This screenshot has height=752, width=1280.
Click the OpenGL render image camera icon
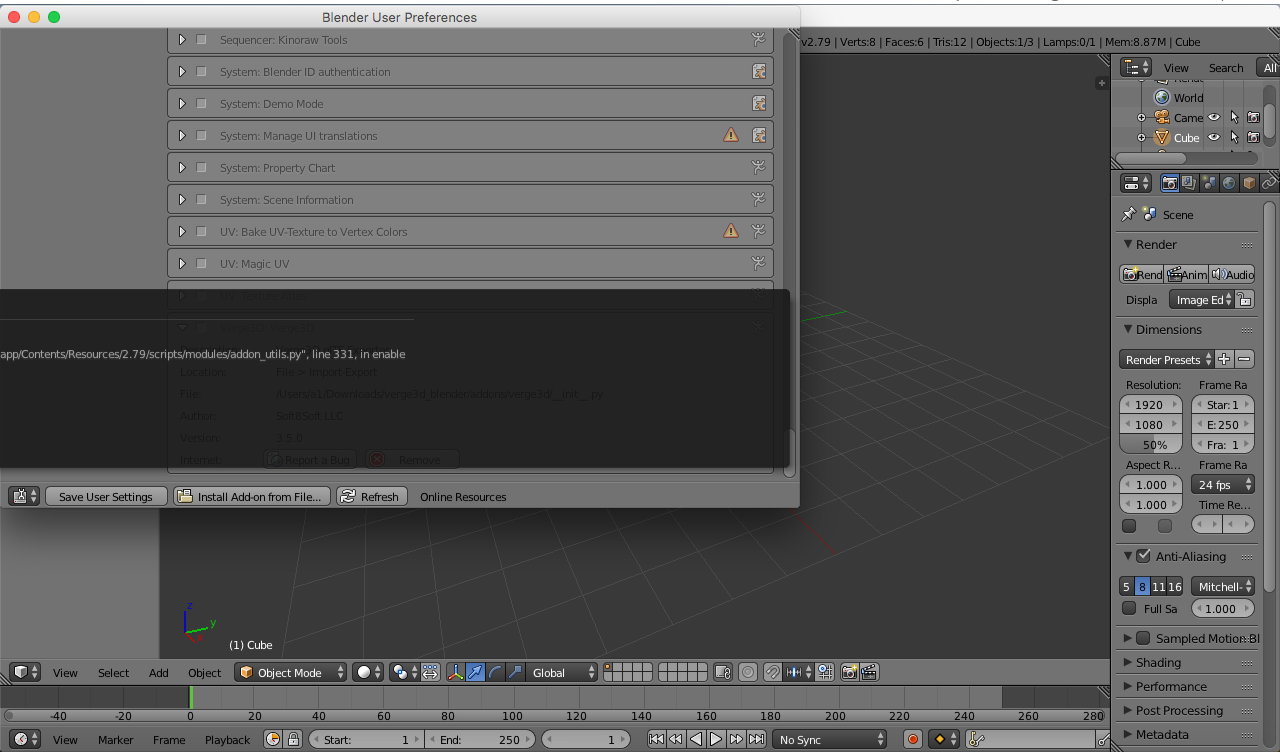pyautogui.click(x=849, y=672)
